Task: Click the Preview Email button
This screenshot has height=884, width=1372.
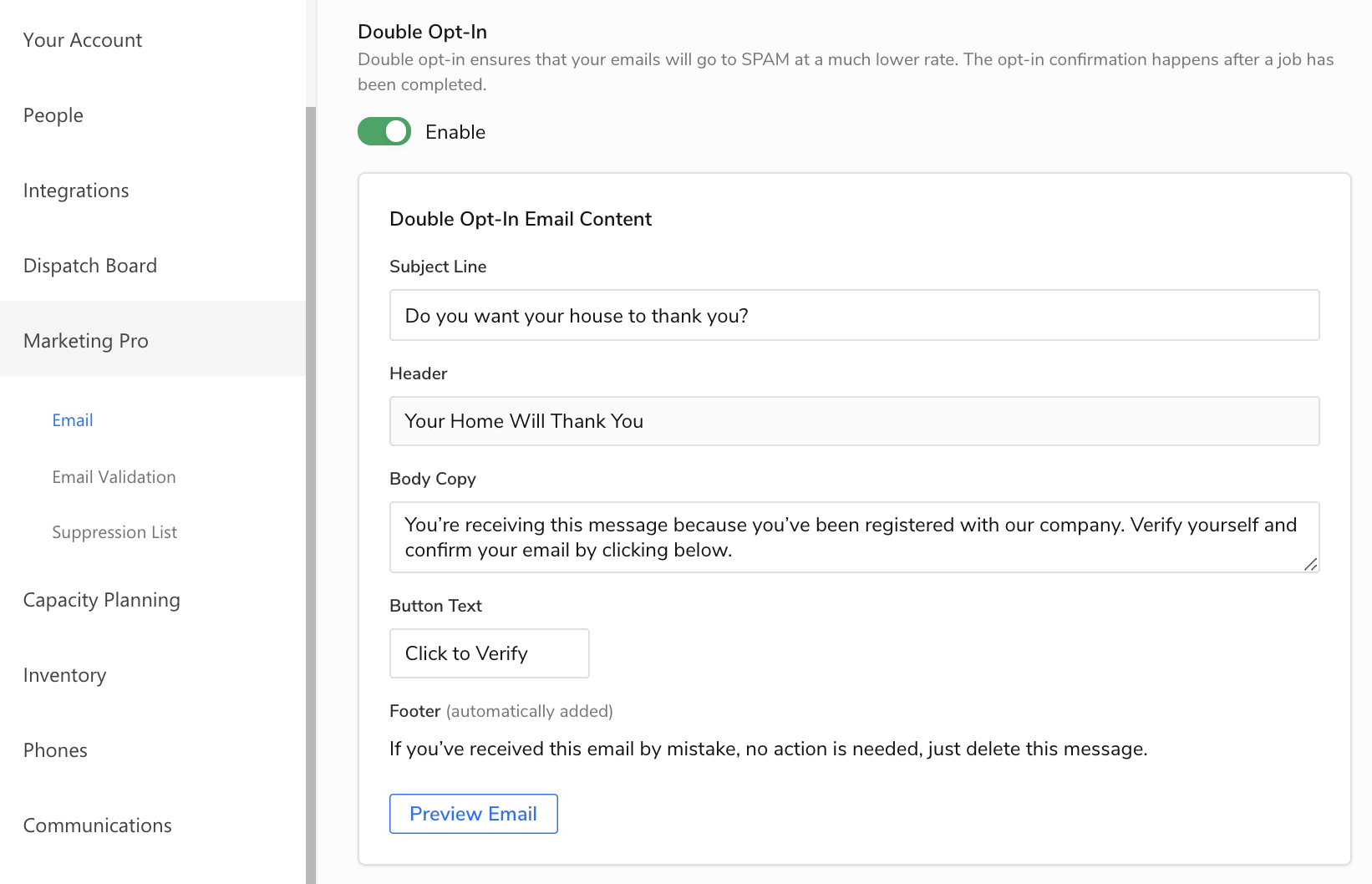Action: click(x=473, y=814)
